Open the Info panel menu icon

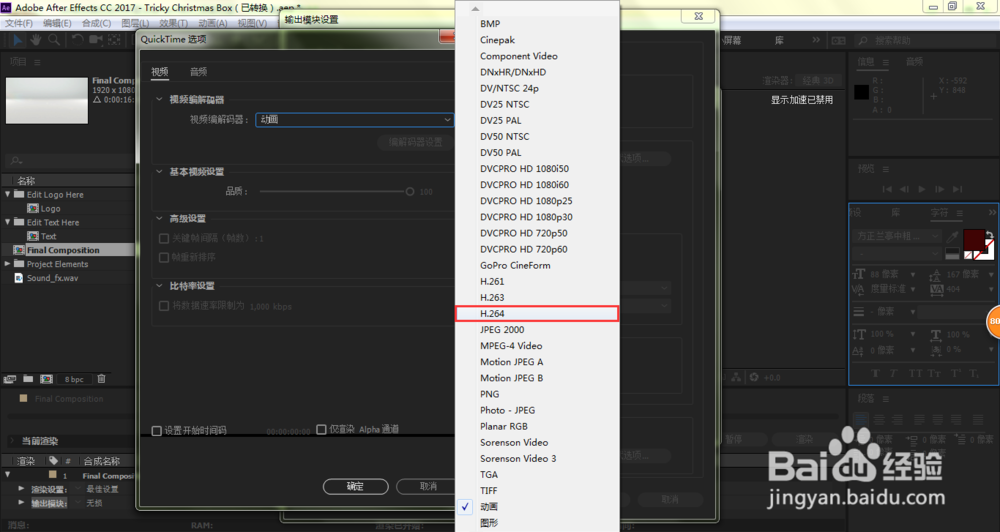(x=886, y=62)
